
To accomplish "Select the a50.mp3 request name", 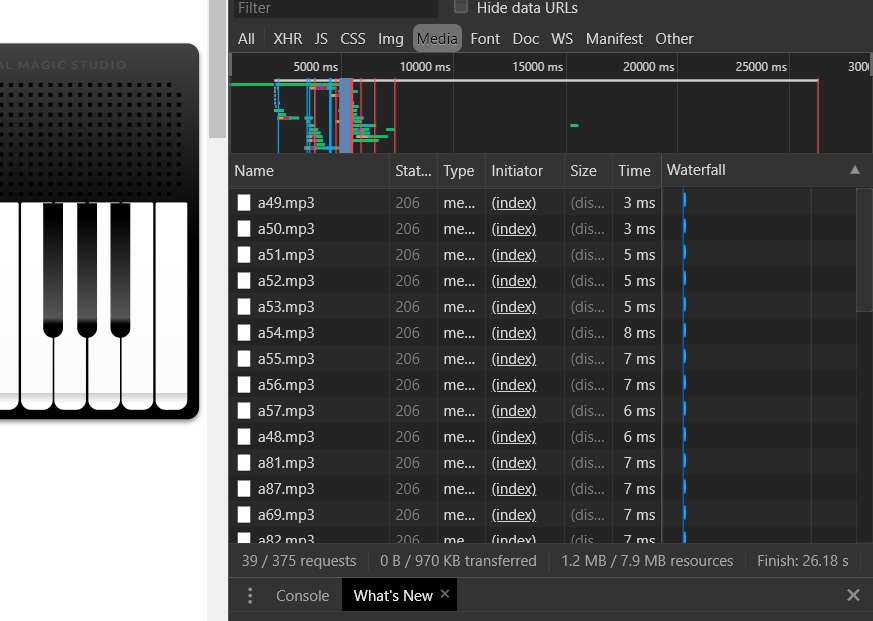I will 286,229.
